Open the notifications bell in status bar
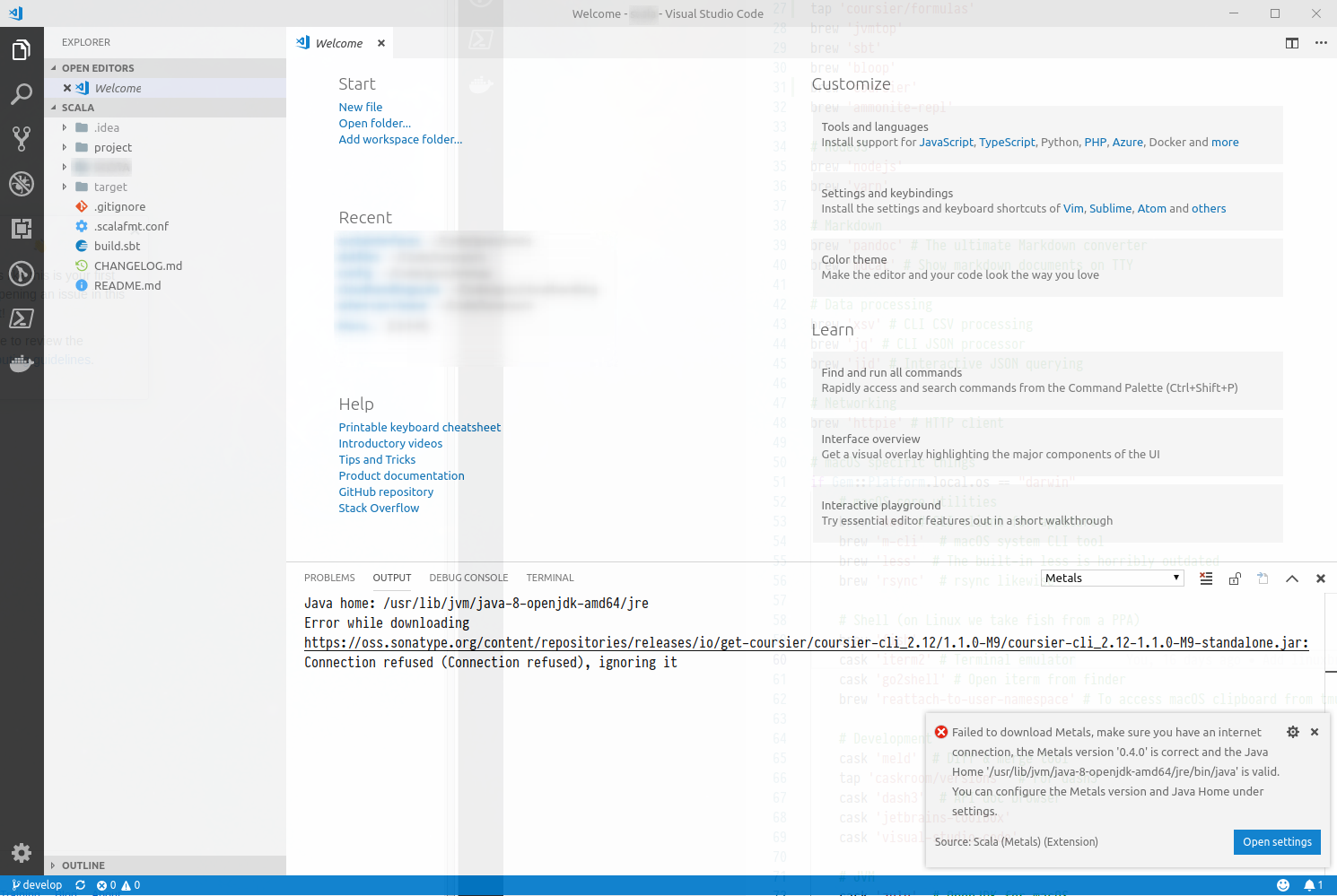 (1314, 885)
